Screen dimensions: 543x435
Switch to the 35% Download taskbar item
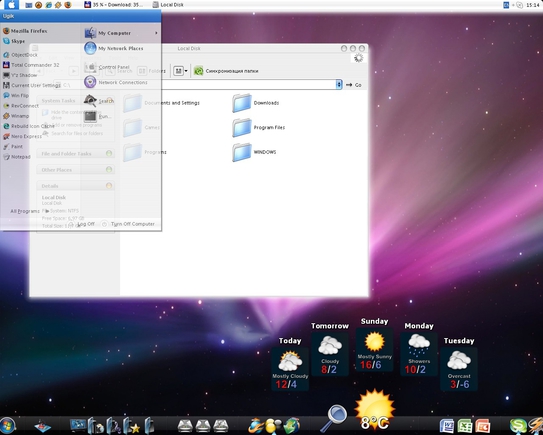tap(113, 5)
